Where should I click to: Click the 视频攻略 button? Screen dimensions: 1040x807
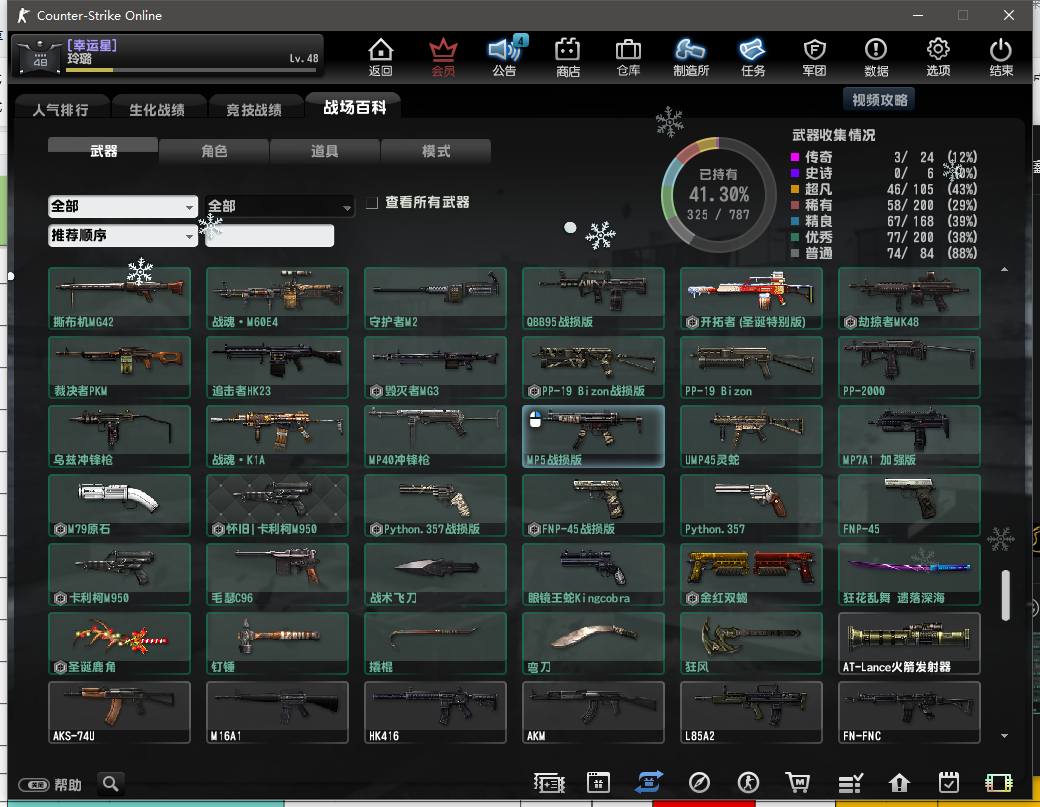tap(880, 100)
